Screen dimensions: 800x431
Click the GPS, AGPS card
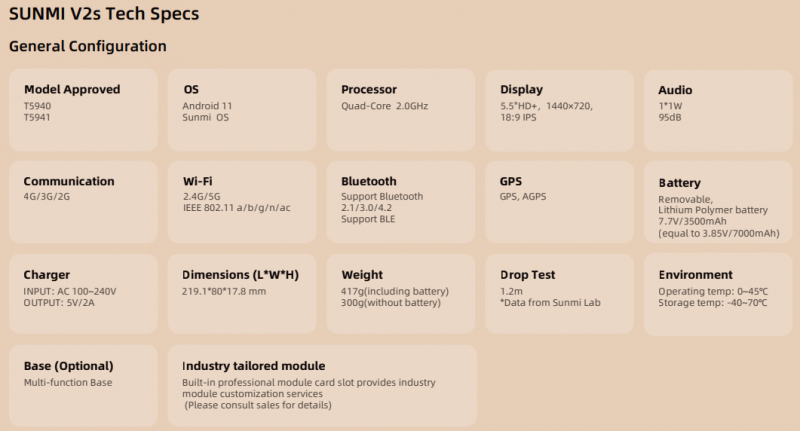(x=559, y=202)
